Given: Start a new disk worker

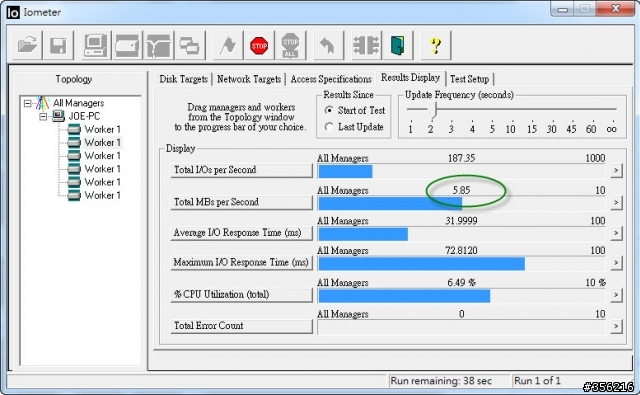Looking at the screenshot, I should pyautogui.click(x=127, y=45).
